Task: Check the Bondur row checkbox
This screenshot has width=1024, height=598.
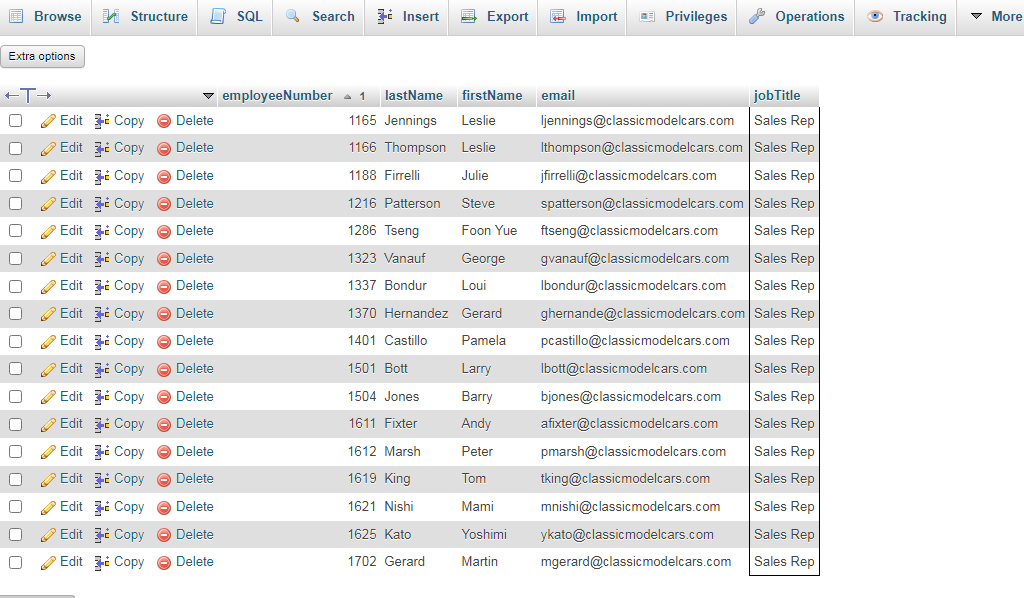Action: pyautogui.click(x=16, y=286)
